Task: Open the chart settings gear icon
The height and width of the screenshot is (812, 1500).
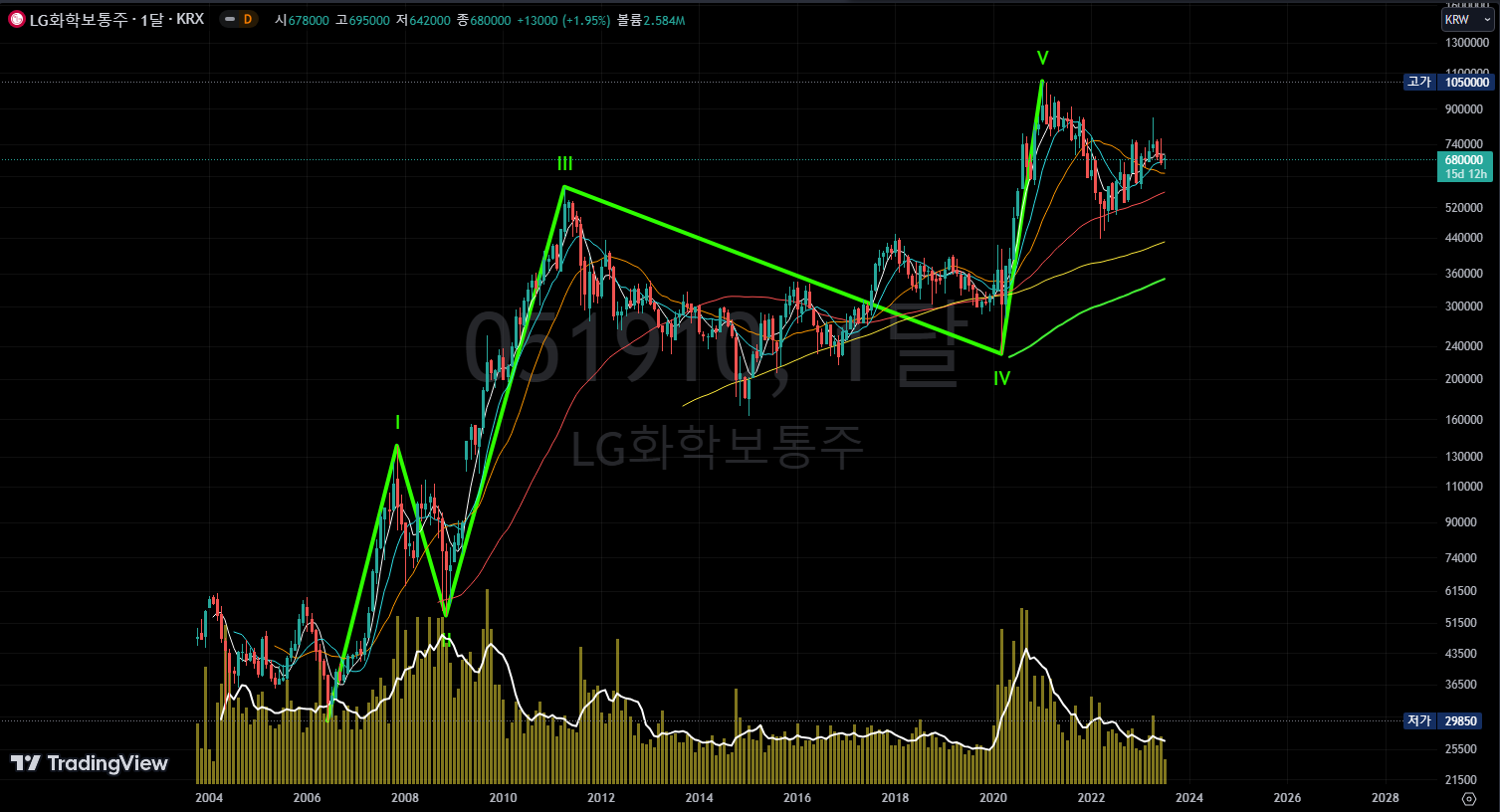Action: click(1469, 798)
